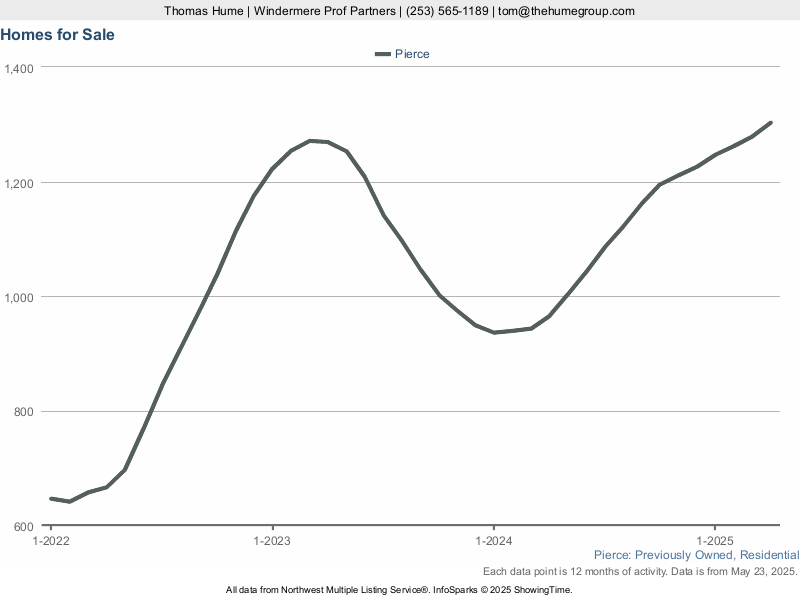This screenshot has width=800, height=600.
Task: Click the 600 y-axis label
Action: [23, 527]
